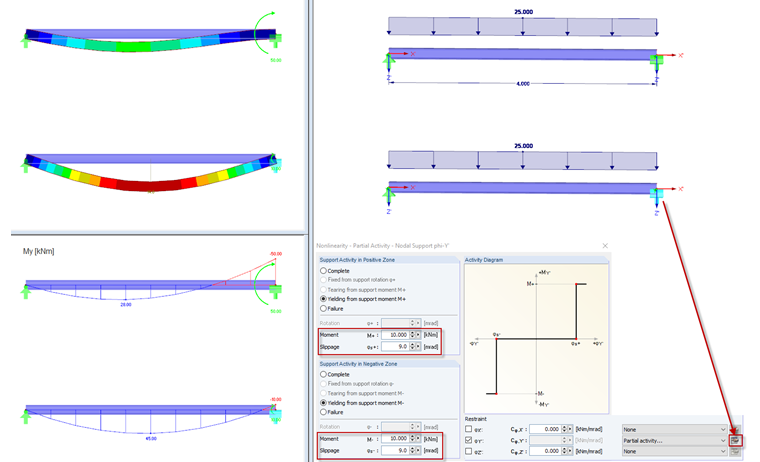Image resolution: width=760 pixels, height=462 pixels.
Task: Click the My [kNm] diagram label
Action: point(38,251)
